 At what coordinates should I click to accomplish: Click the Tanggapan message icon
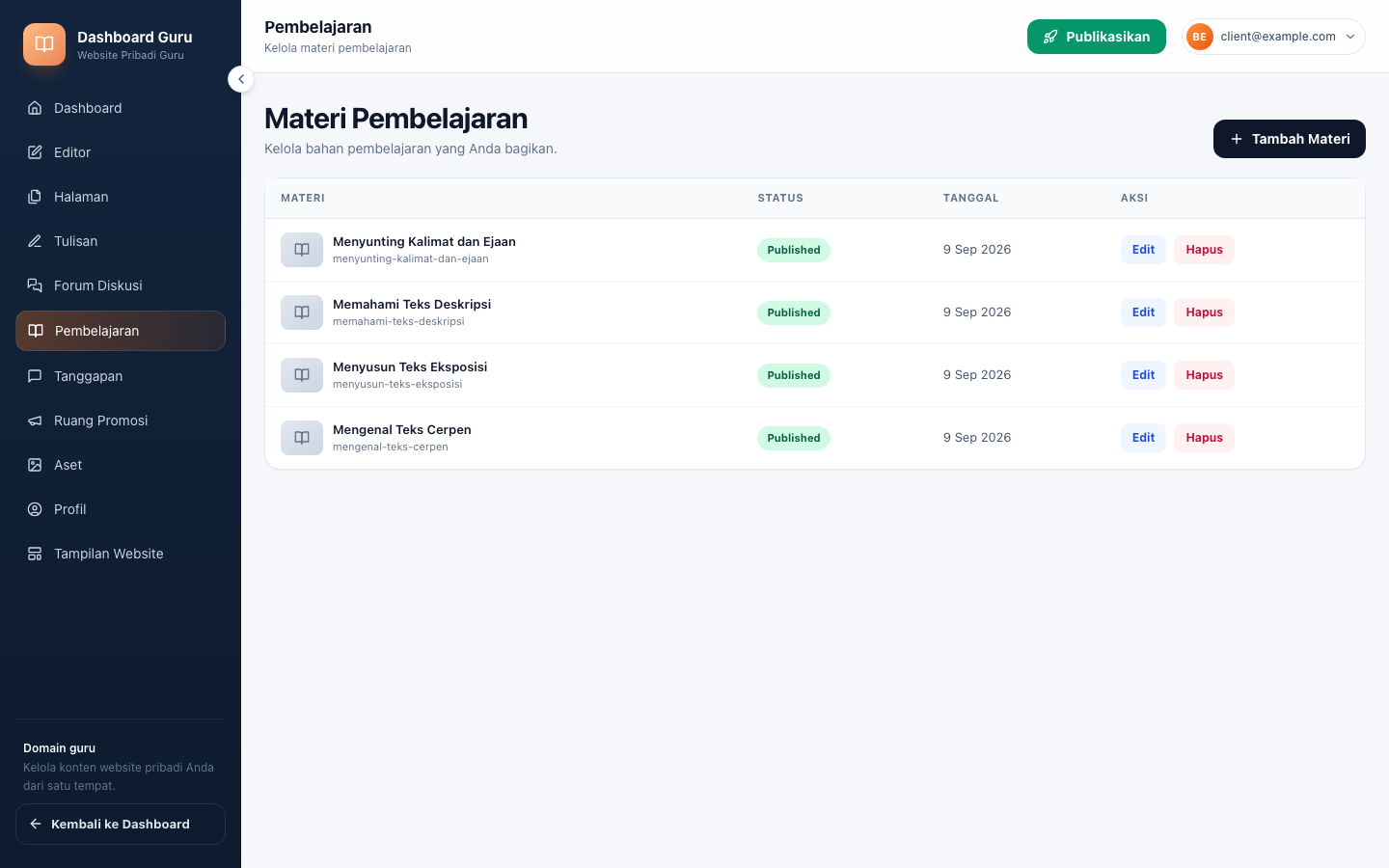35,376
